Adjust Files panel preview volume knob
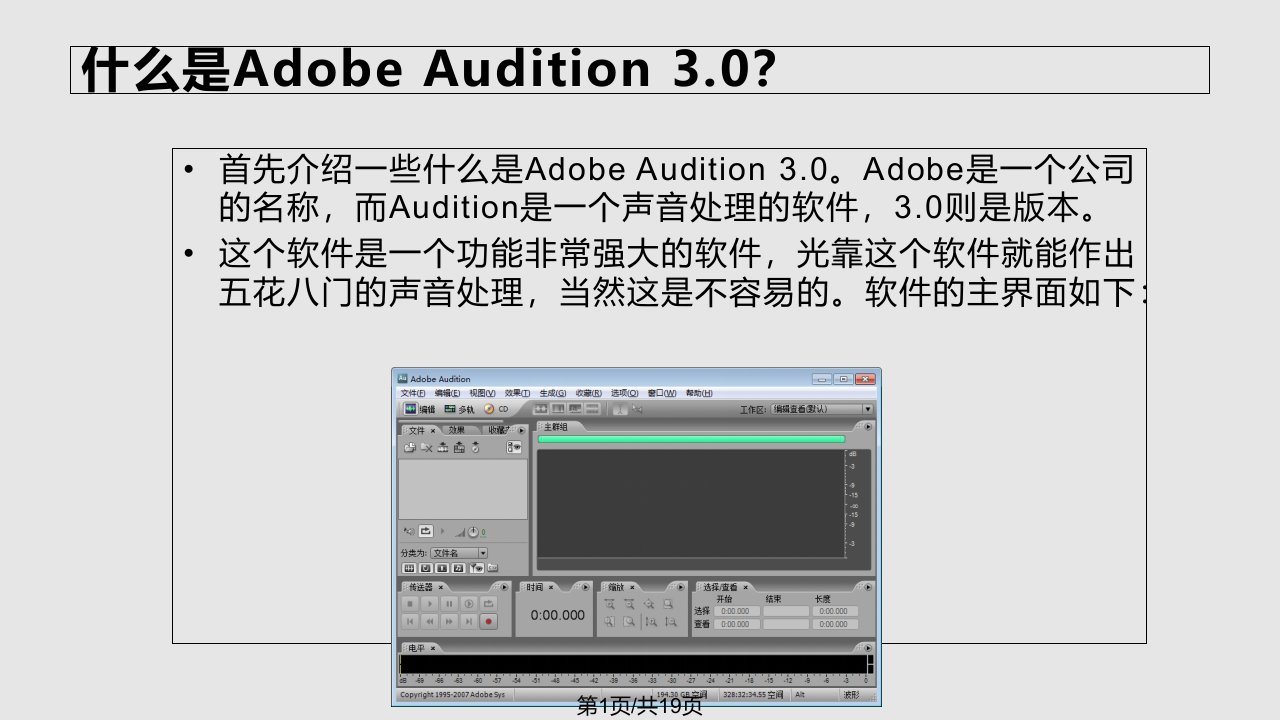 tap(473, 532)
